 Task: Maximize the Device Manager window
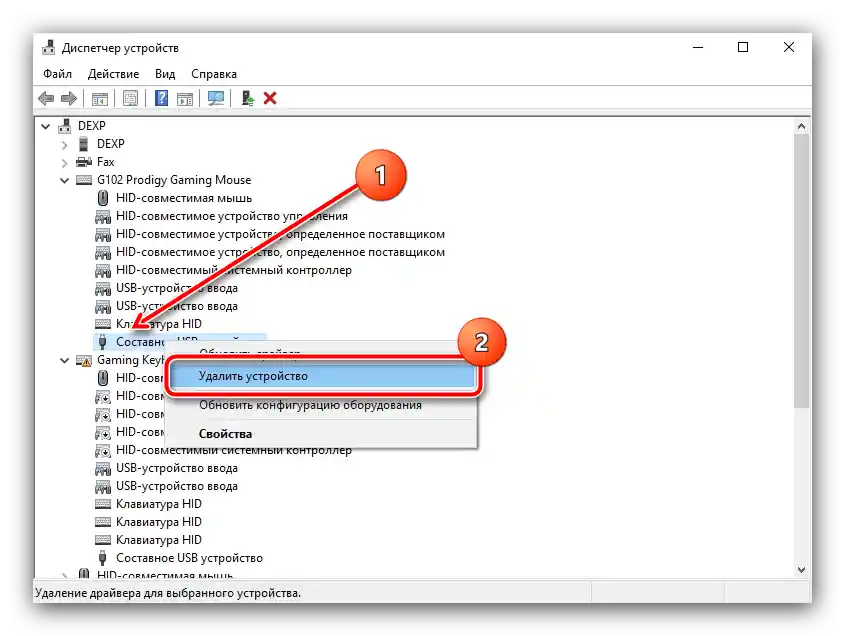(743, 47)
